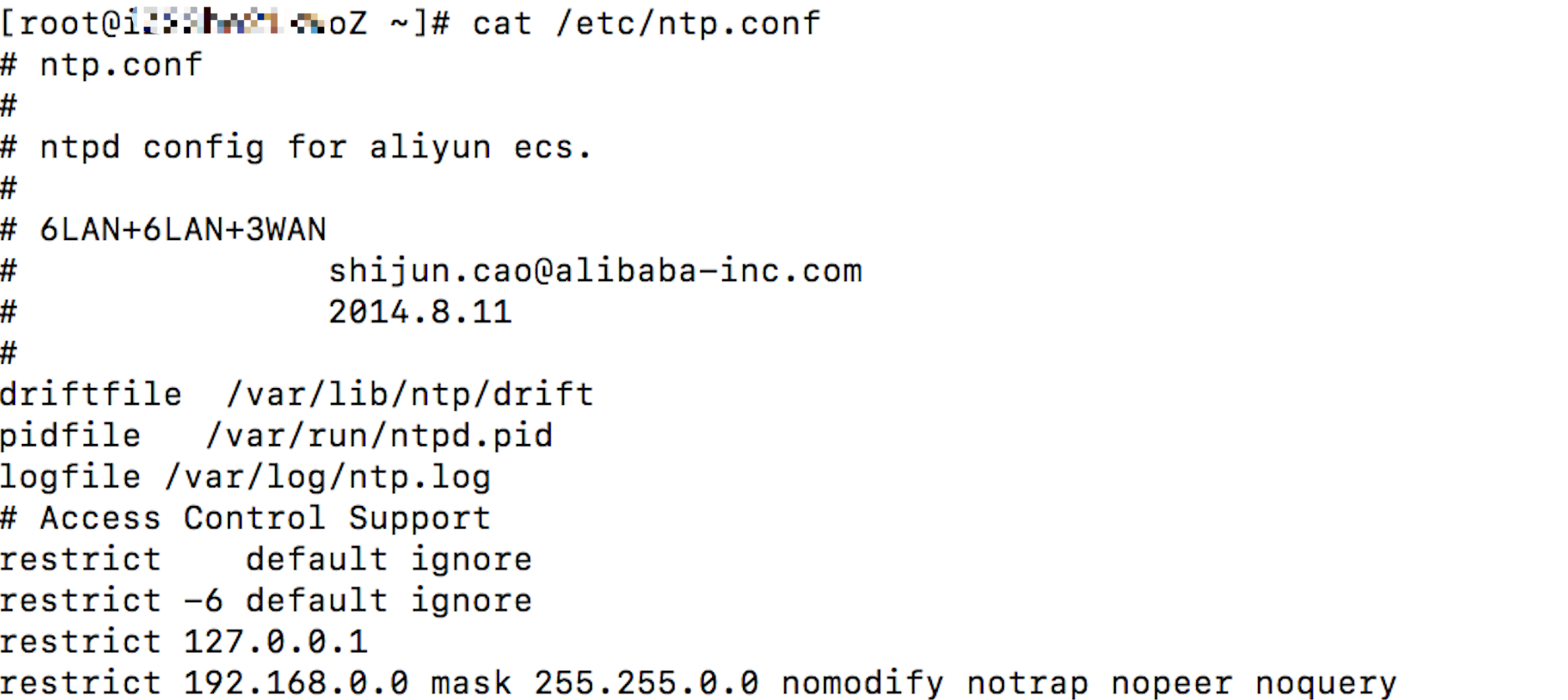
Task: Click the 'cat /etc/ntp.conf' command text
Action: (x=647, y=23)
